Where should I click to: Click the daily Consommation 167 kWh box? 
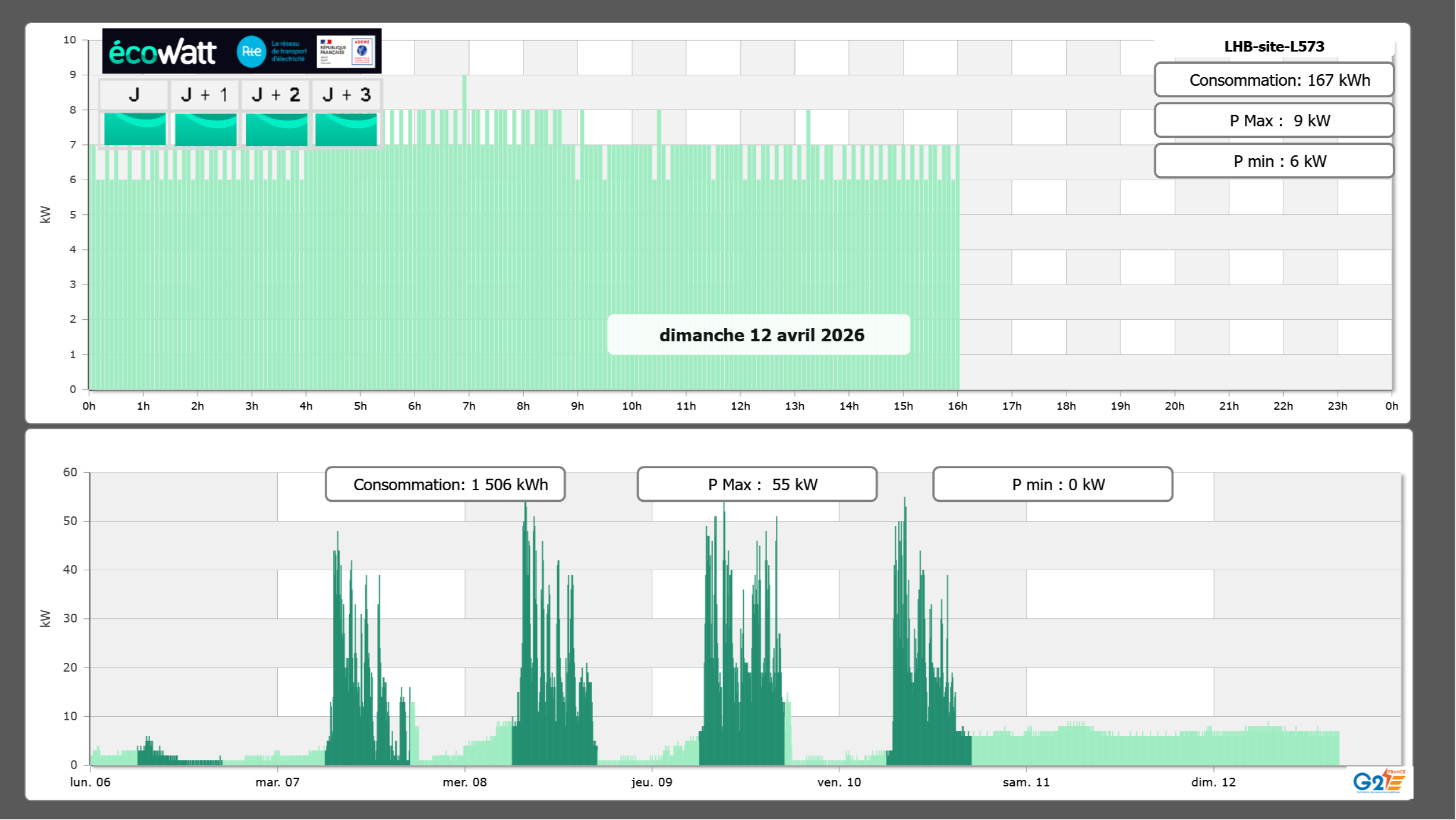[x=1274, y=80]
